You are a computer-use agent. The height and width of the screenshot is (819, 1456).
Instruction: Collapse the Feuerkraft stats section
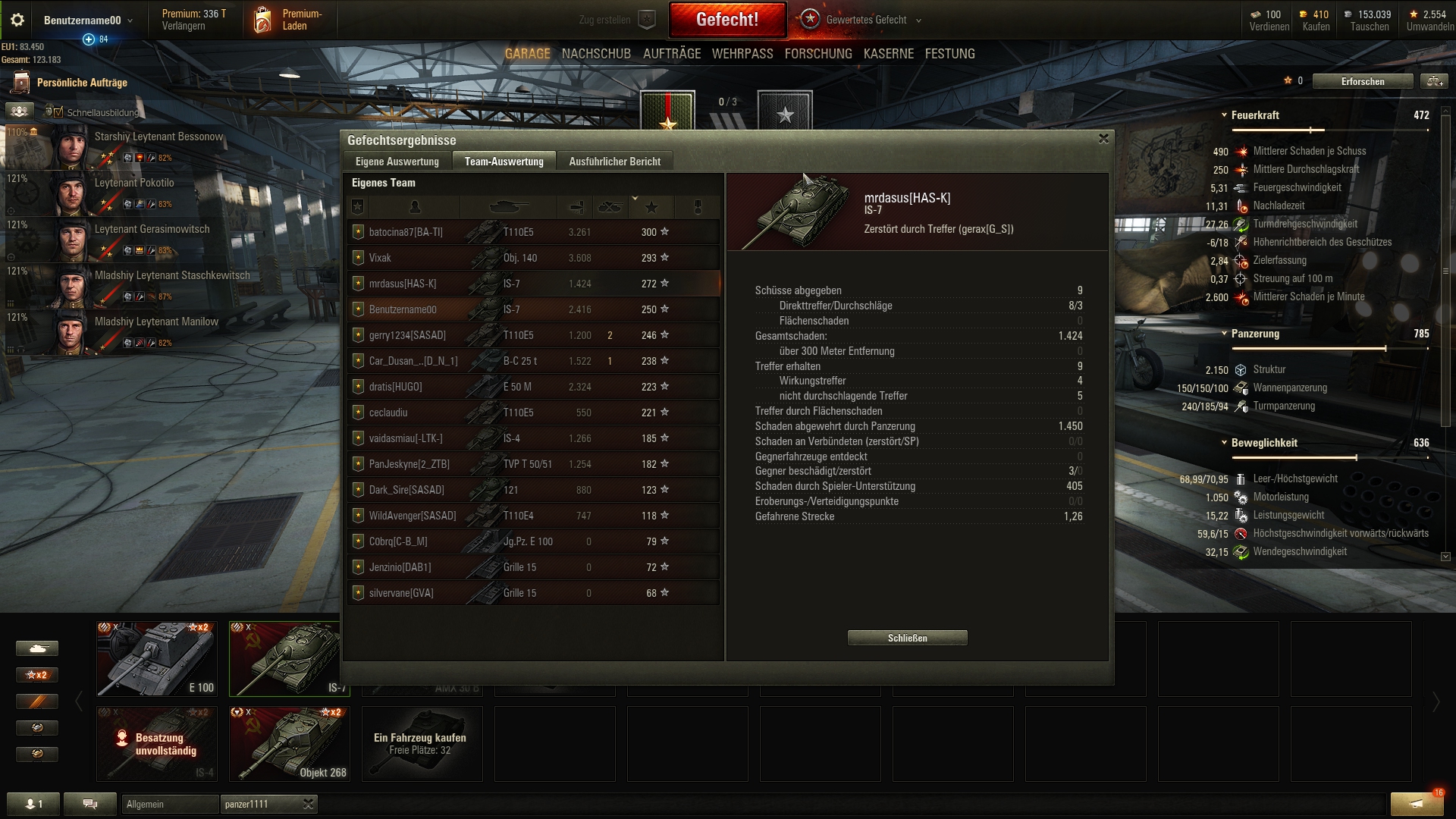1224,115
